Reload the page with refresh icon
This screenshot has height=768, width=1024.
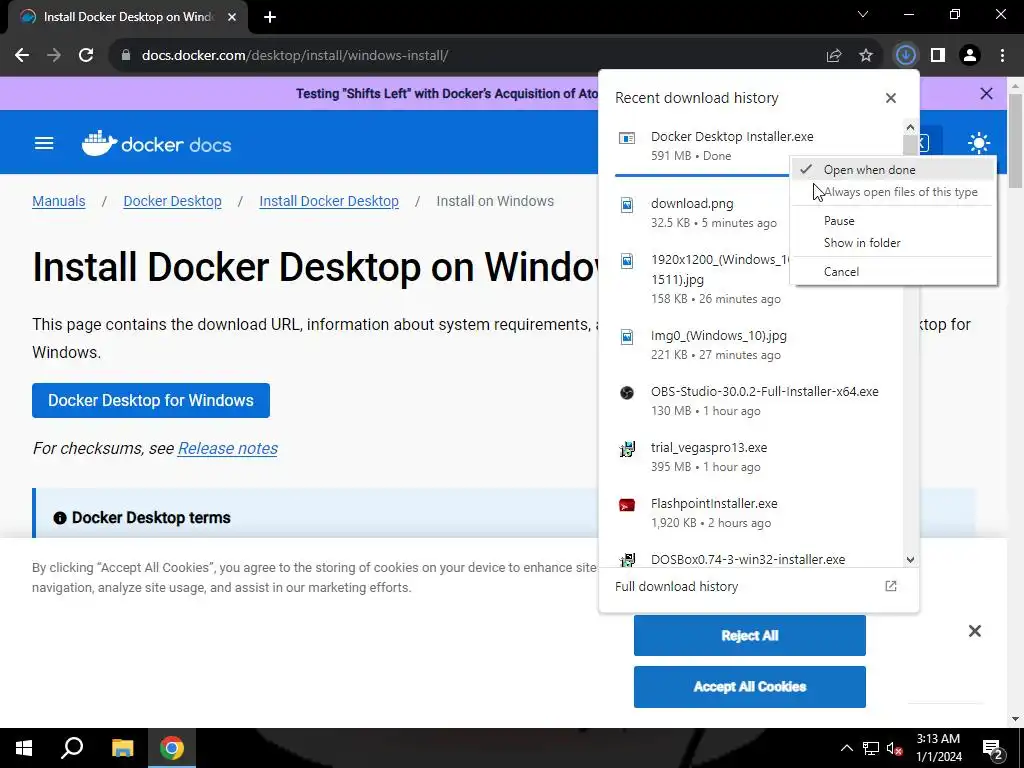click(86, 56)
